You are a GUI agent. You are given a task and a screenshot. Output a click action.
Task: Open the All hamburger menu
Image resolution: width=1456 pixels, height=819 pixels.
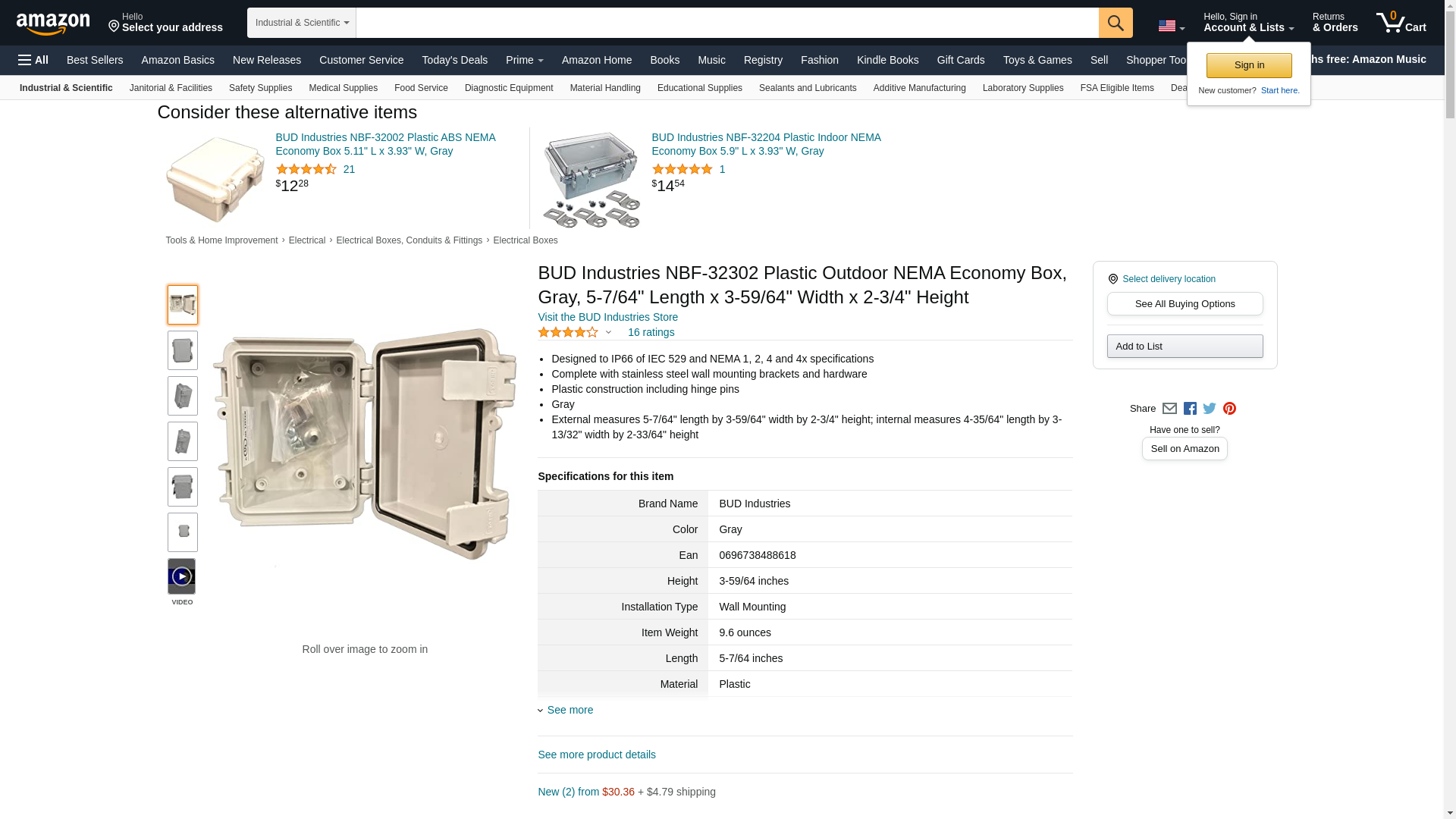point(33,60)
